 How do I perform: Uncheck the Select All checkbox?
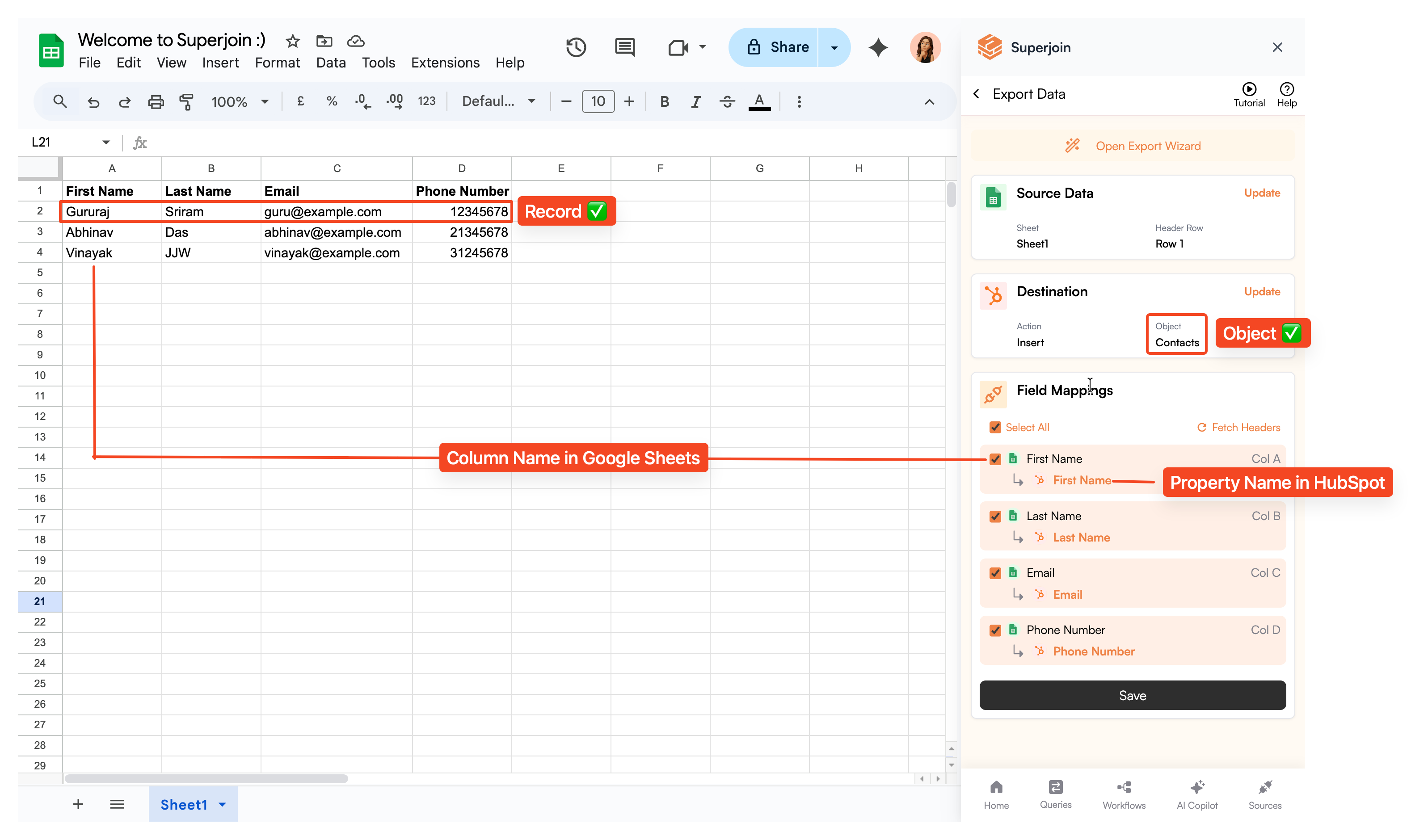coord(995,427)
